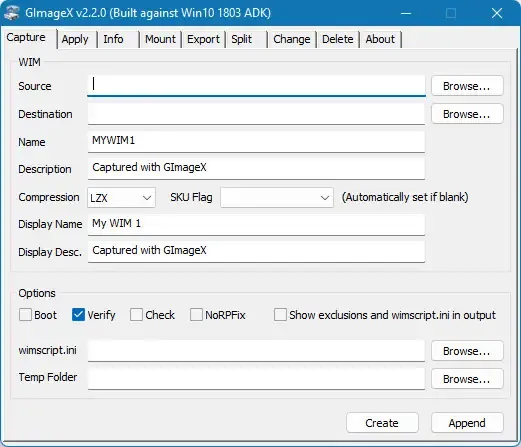Image resolution: width=521 pixels, height=447 pixels.
Task: Switch to the Apply tab
Action: tap(75, 39)
